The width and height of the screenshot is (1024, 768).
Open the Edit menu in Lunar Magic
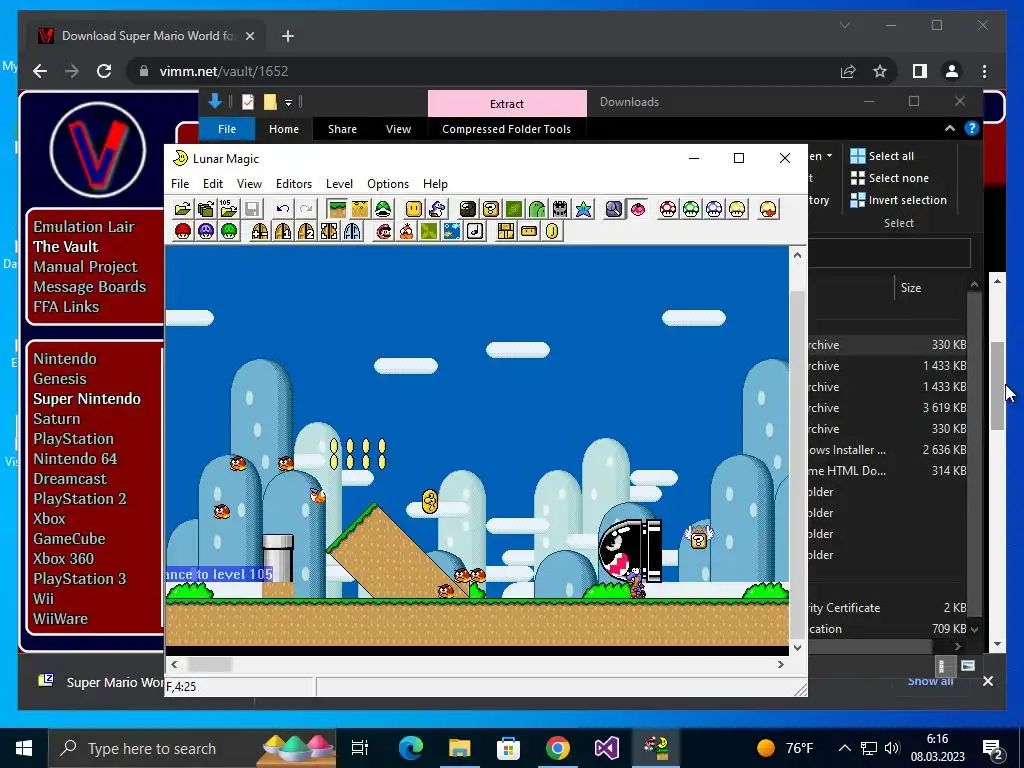point(213,184)
